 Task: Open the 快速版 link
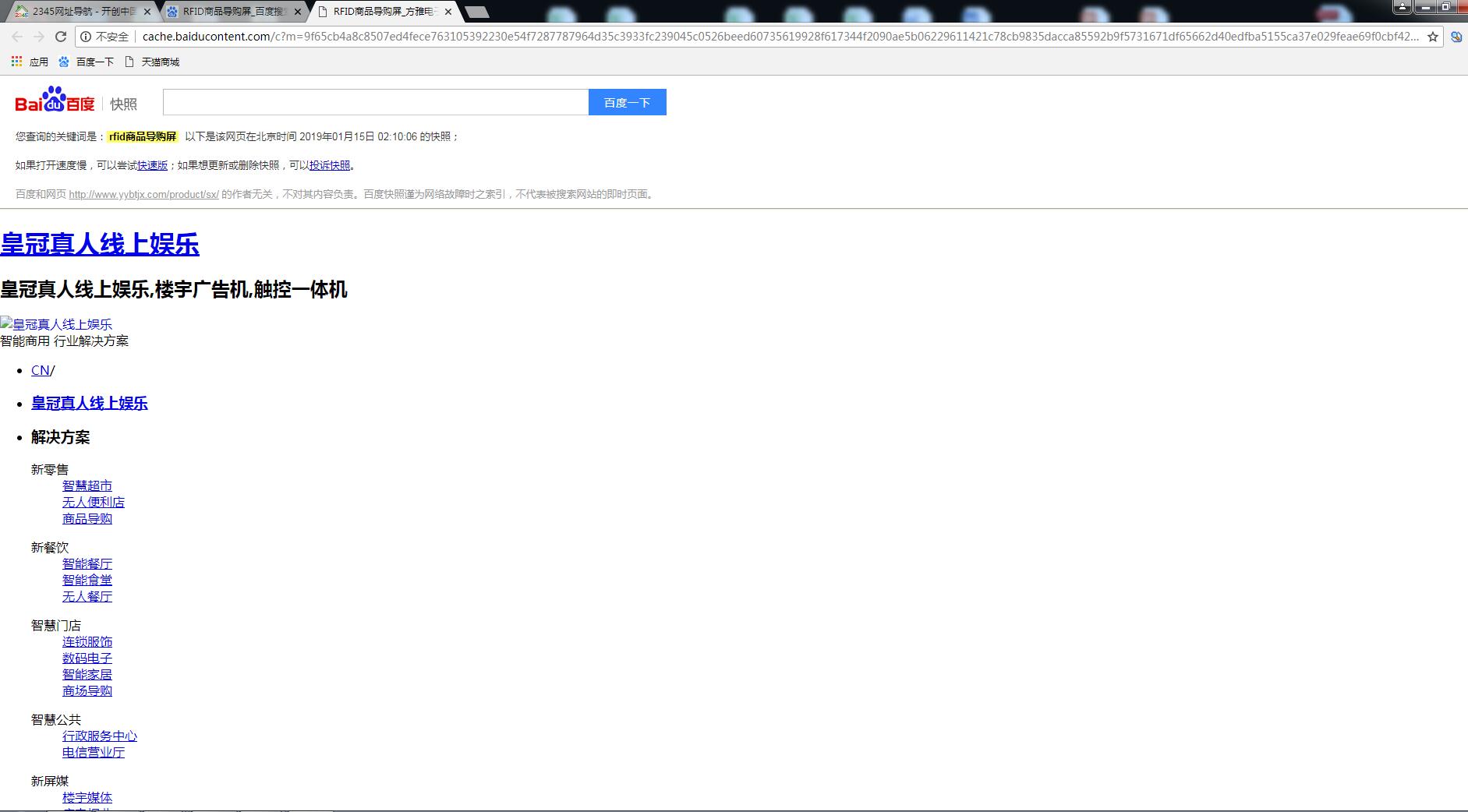pos(152,165)
